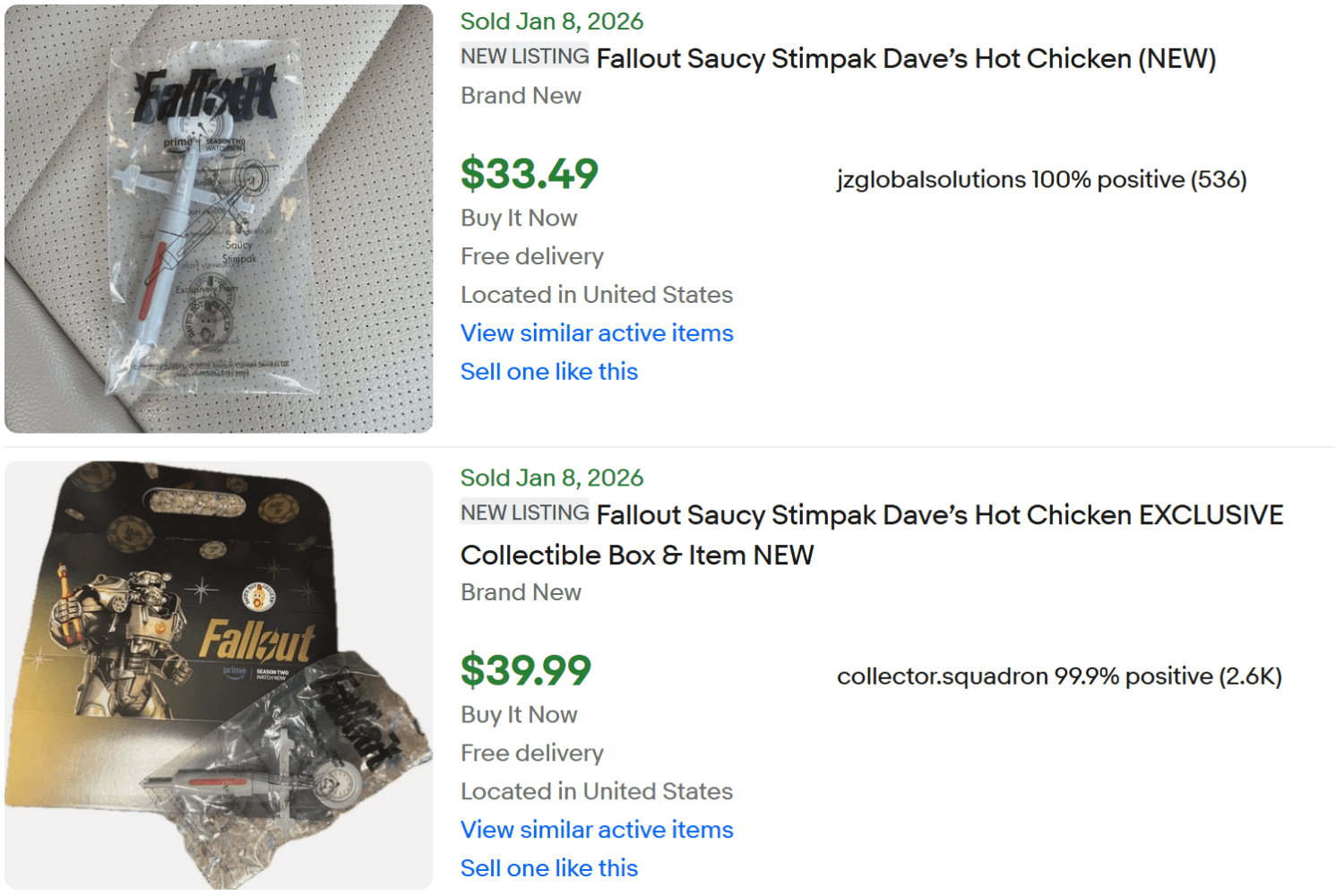Viewport: 1344px width, 896px height.
Task: Click View similar active items on second listing
Action: [x=596, y=830]
